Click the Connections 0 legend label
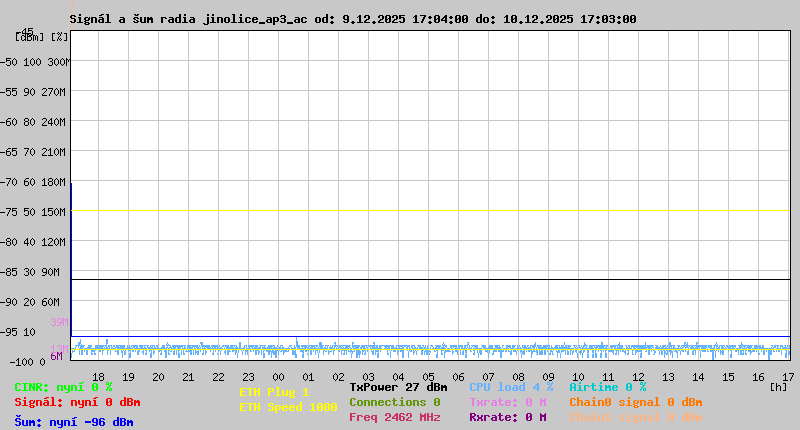 394,402
